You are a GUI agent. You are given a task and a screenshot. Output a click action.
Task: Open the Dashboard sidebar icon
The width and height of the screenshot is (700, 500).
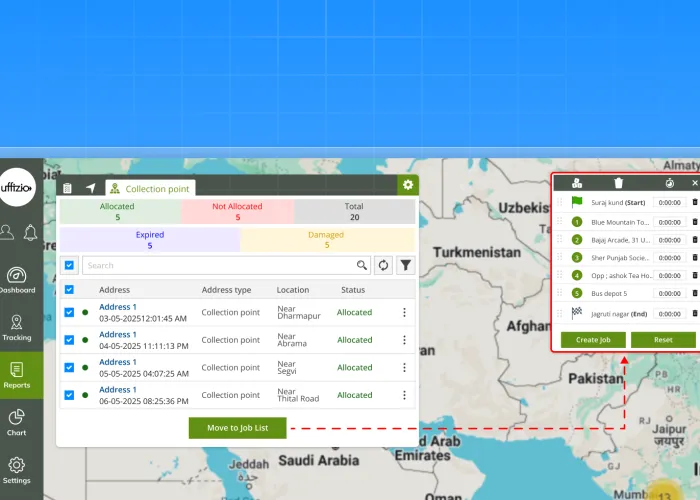[x=16, y=279]
